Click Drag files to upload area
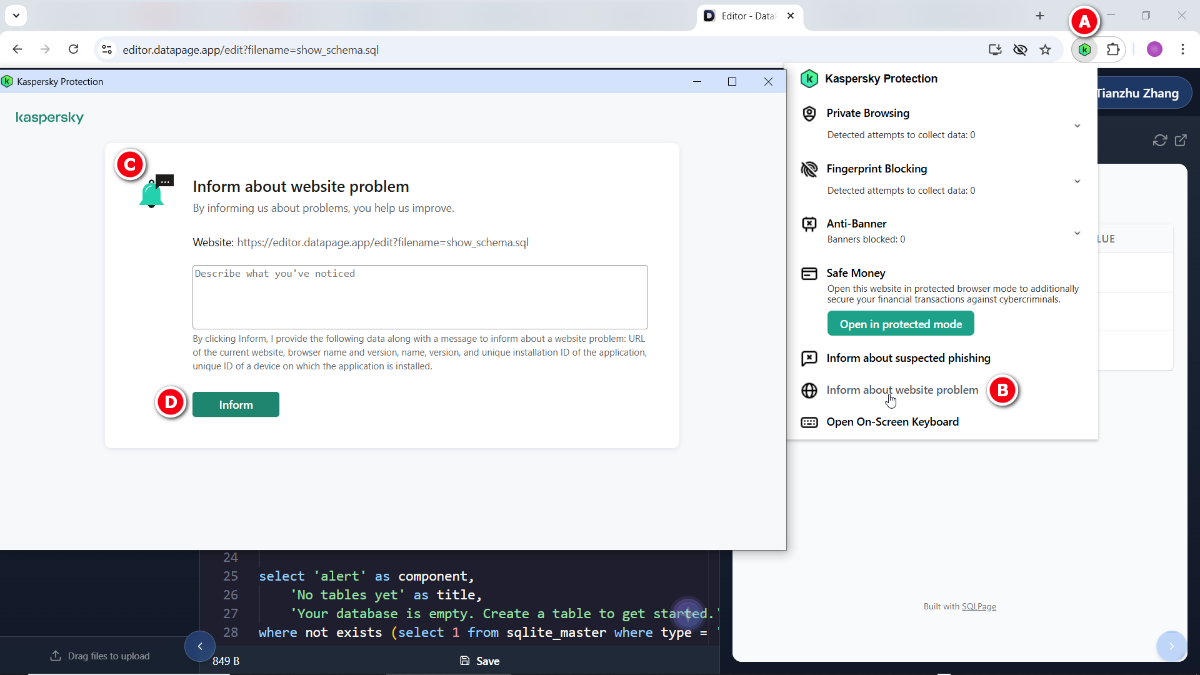 tap(100, 656)
